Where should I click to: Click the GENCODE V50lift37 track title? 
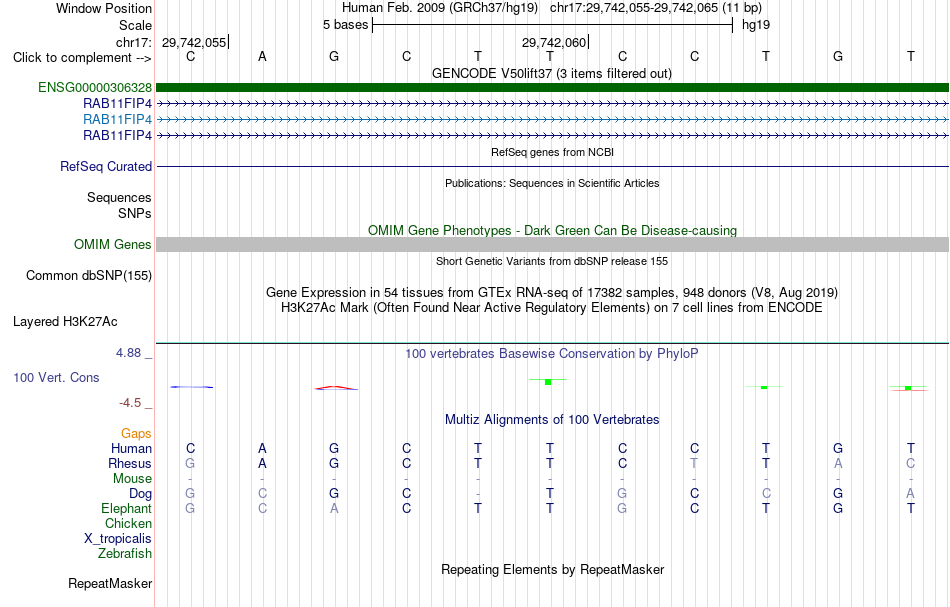552,73
